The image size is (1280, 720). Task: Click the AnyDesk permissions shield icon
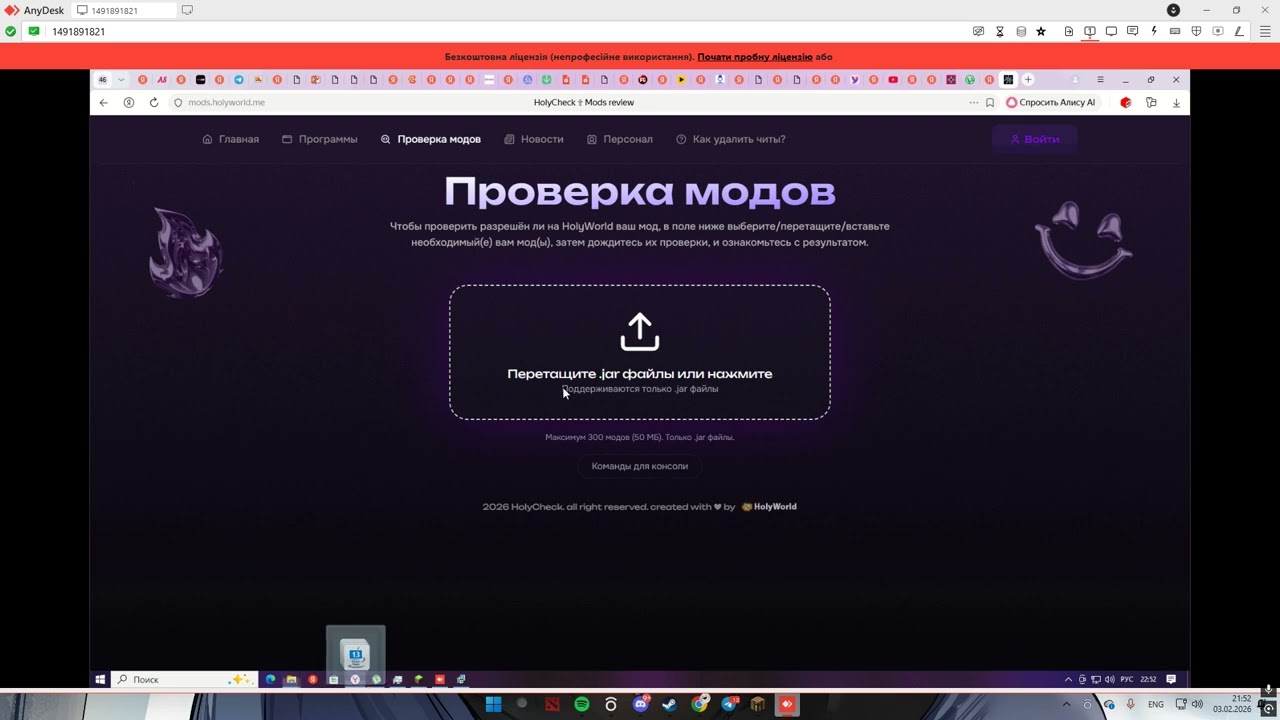tap(1196, 31)
